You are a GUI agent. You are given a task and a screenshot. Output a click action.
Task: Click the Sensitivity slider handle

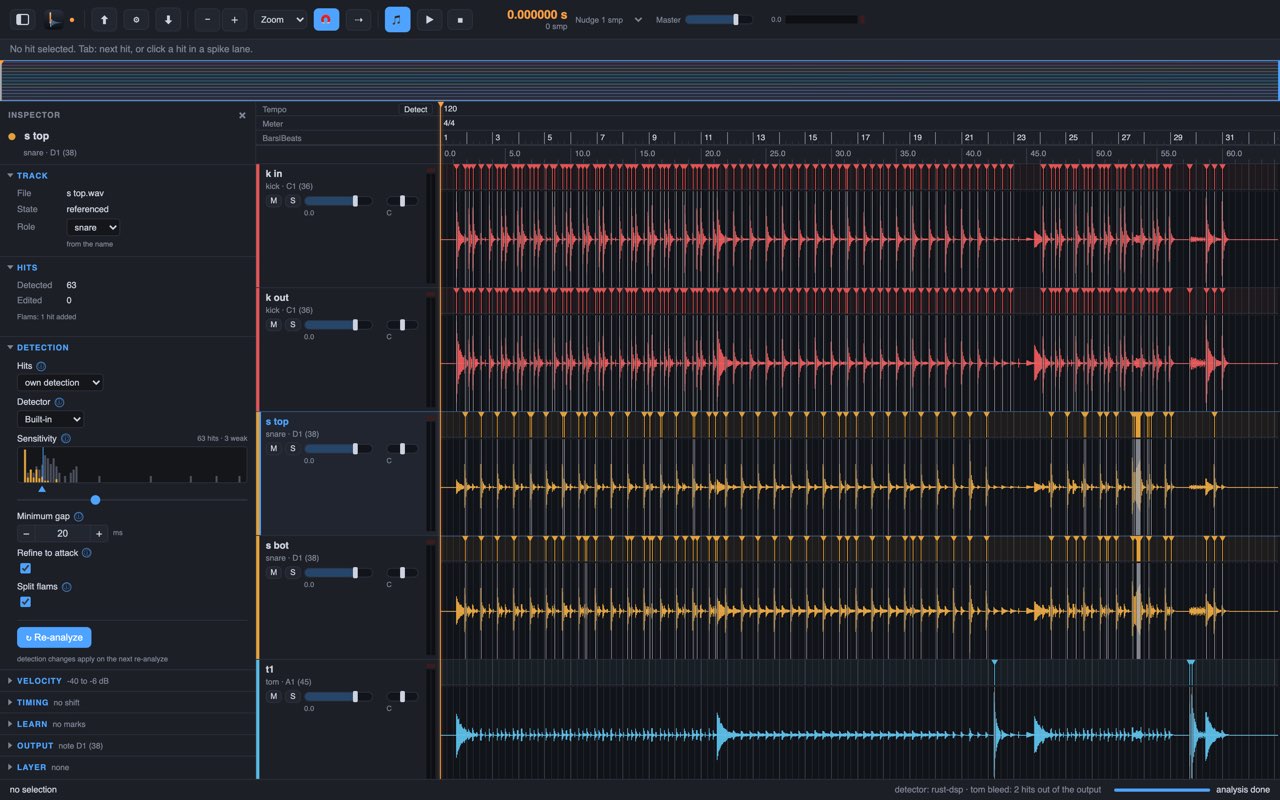pos(96,500)
